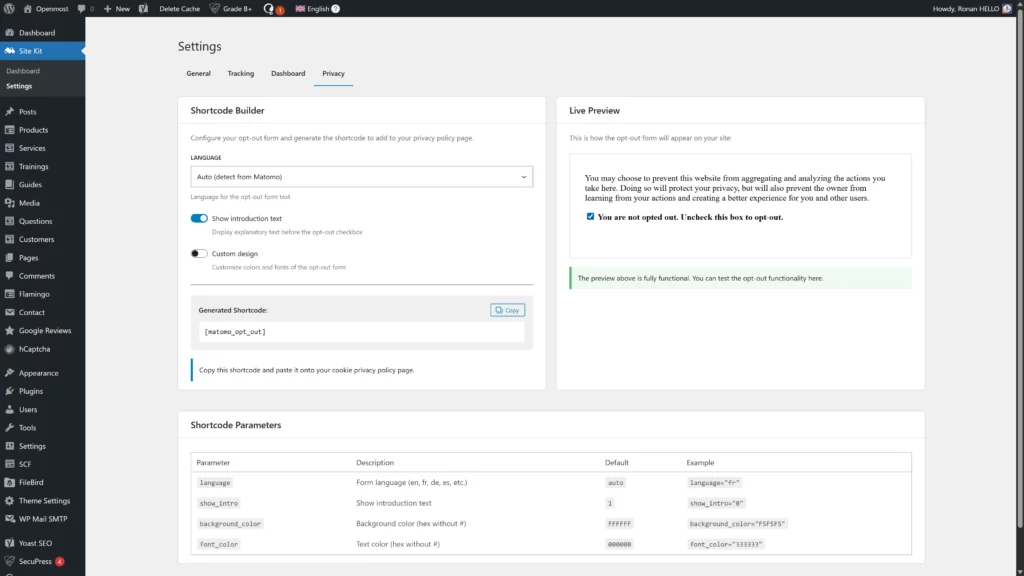Click the WordPress logo in admin bar
The image size is (1024, 576).
tap(9, 8)
